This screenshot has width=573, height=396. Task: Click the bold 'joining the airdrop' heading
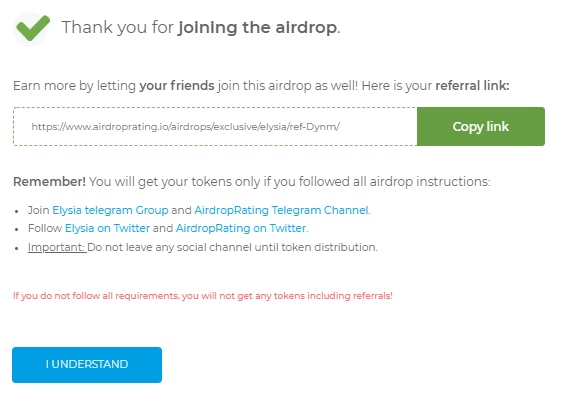coord(258,28)
